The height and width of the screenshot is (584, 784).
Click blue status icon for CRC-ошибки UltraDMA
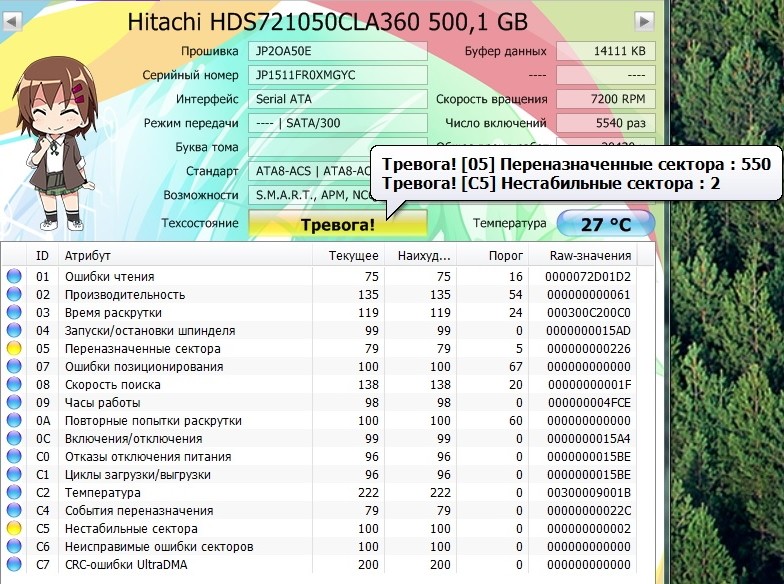[x=14, y=564]
